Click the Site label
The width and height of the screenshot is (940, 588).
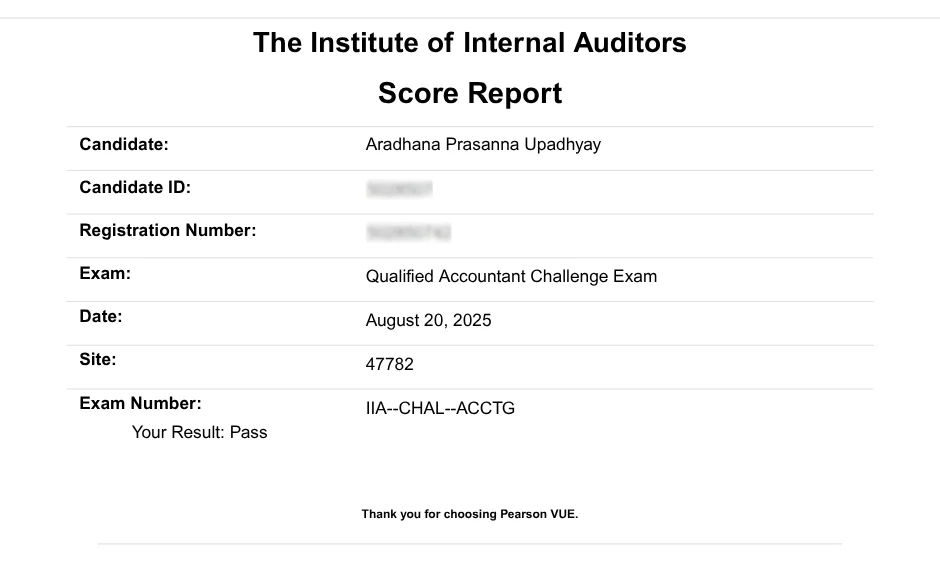(98, 359)
